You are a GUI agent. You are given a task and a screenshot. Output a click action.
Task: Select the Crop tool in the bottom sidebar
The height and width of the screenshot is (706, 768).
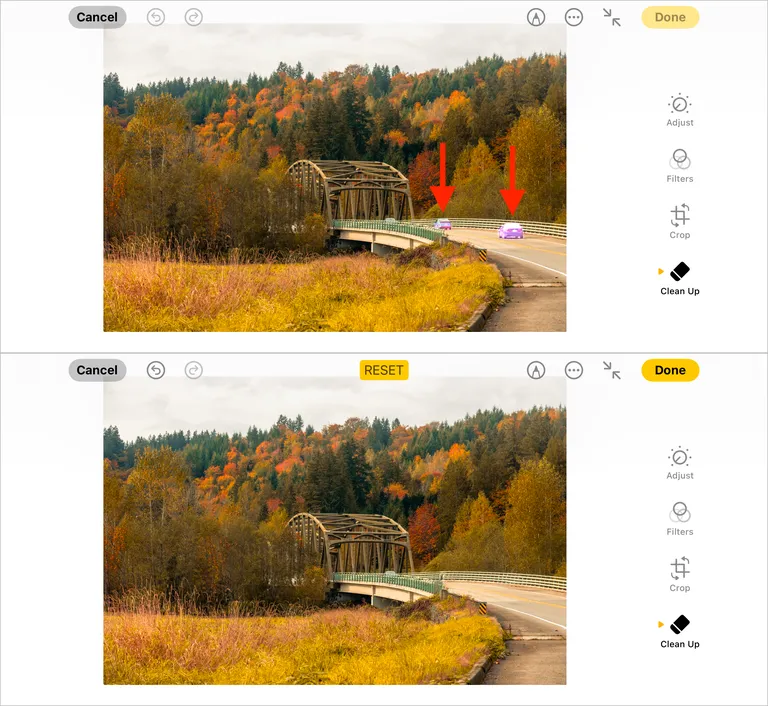coord(680,574)
